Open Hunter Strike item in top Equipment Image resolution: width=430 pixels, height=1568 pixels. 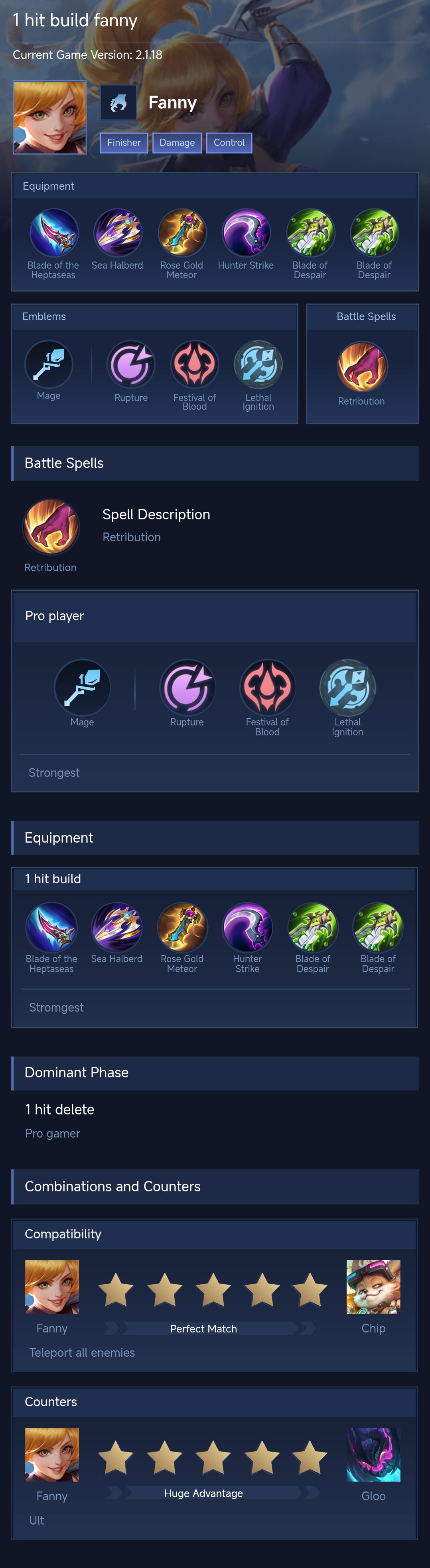[246, 232]
